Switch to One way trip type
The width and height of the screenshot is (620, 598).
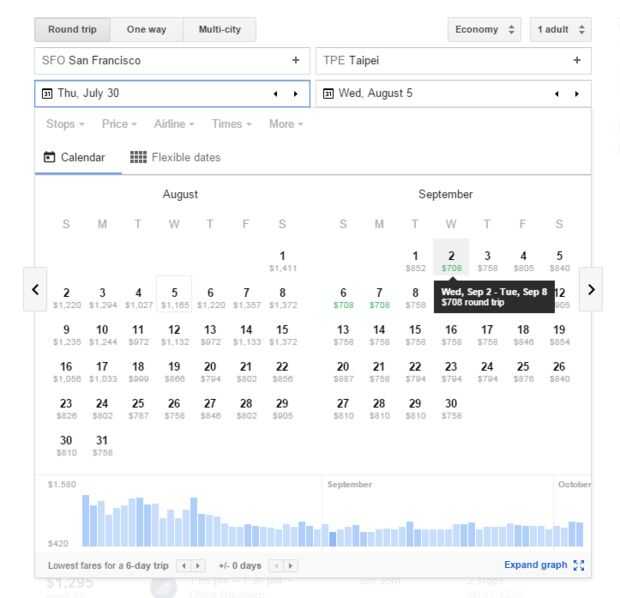click(x=147, y=29)
